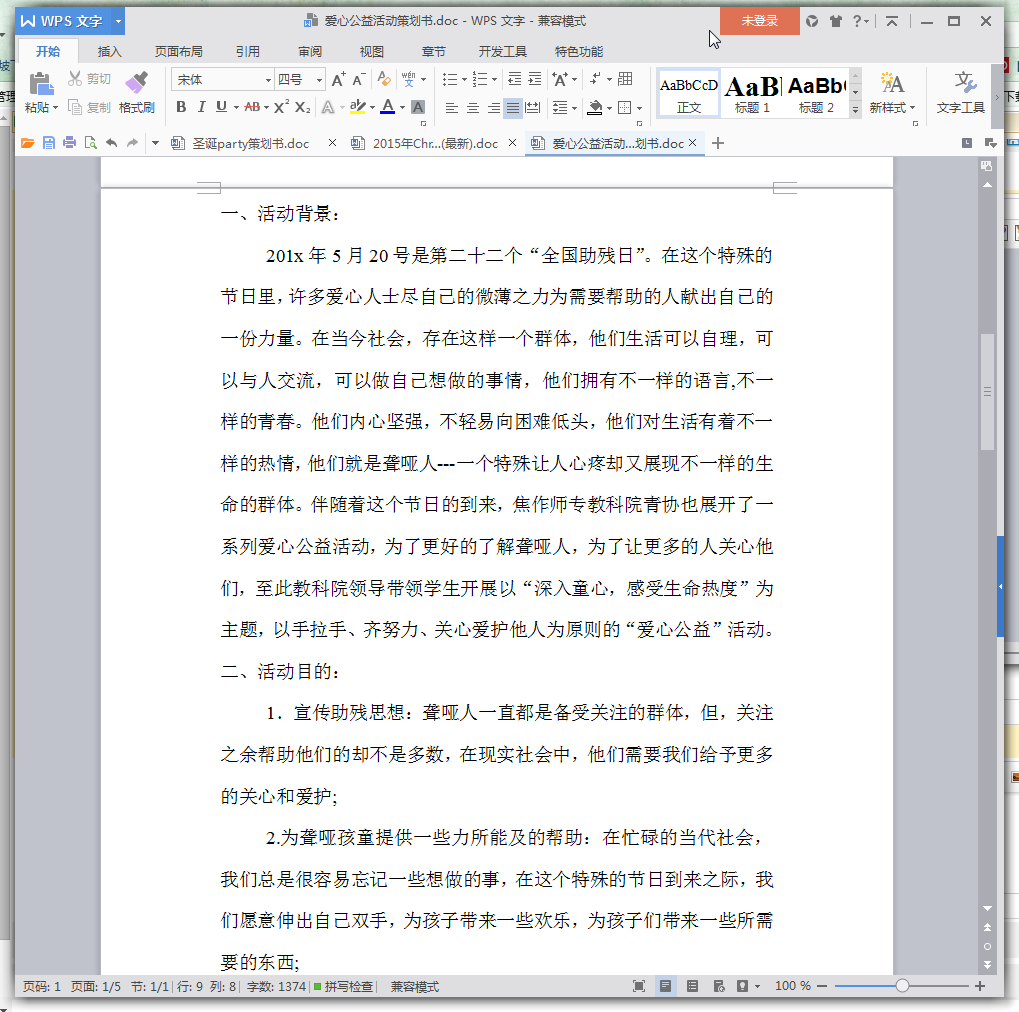Image resolution: width=1019 pixels, height=1012 pixels.
Task: Toggle page layout view in status bar
Action: point(665,986)
